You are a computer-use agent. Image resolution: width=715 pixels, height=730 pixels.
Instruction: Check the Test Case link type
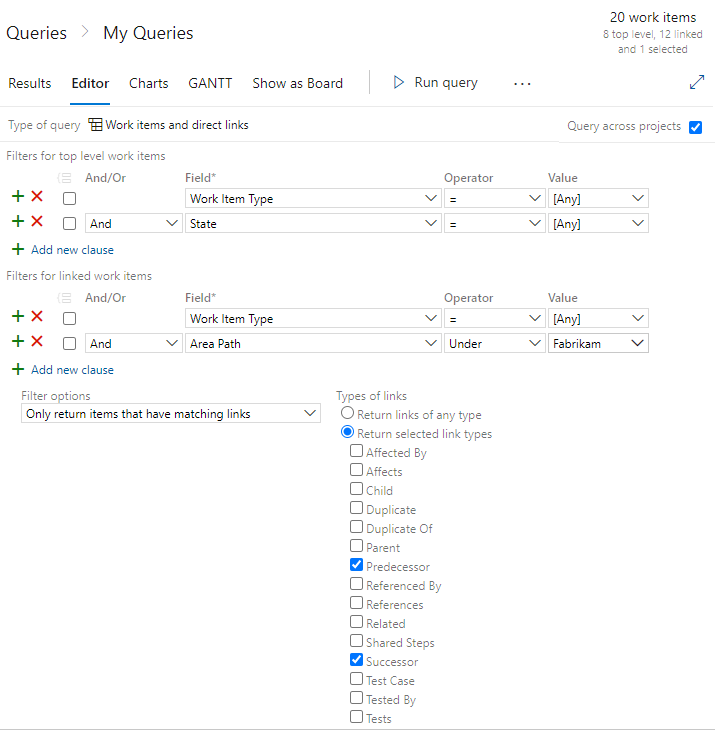(357, 679)
